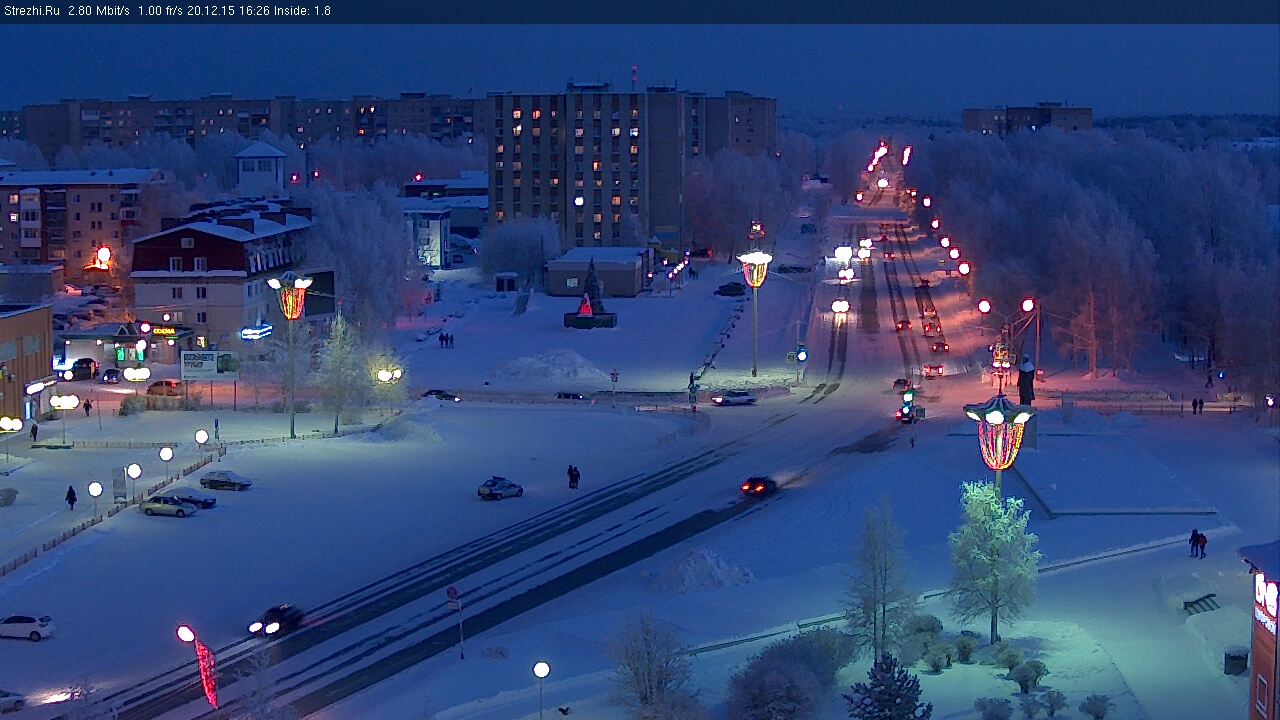Click the 16:26 time stamp
The height and width of the screenshot is (720, 1280).
[x=254, y=11]
